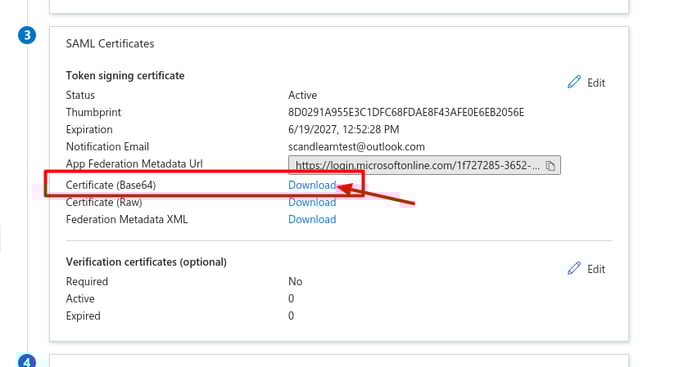Image resolution: width=688 pixels, height=367 pixels.
Task: Click the step 3 circle badge
Action: click(27, 35)
